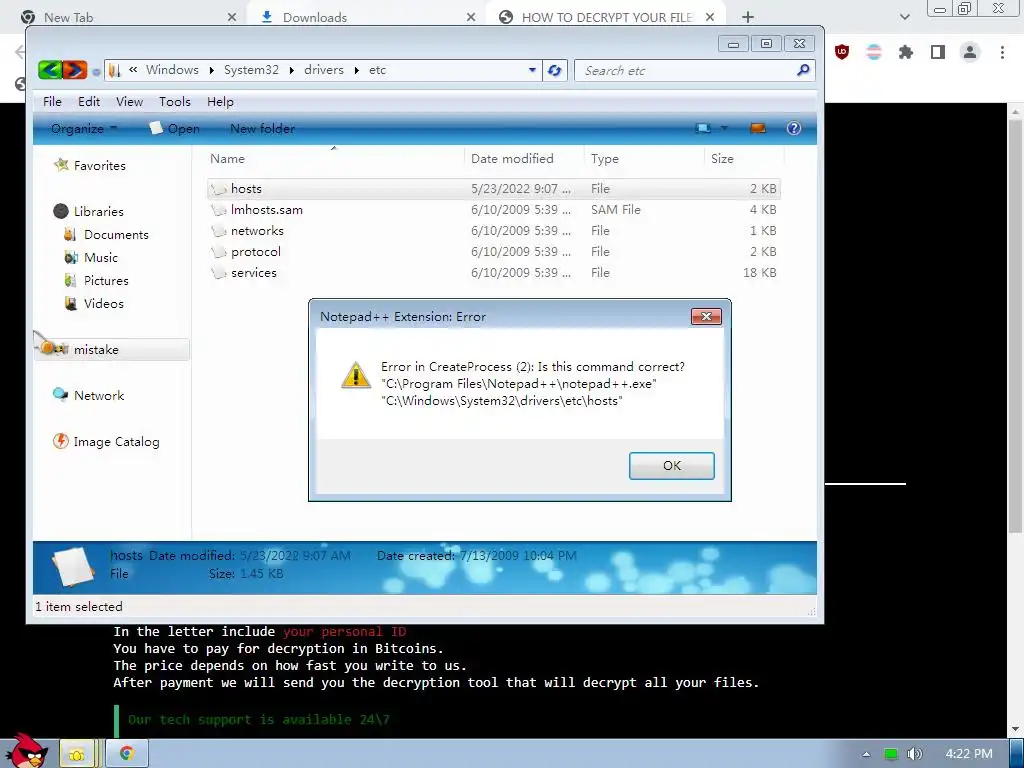Viewport: 1024px width, 768px height.
Task: Click the green Back arrow in Explorer
Action: pyautogui.click(x=50, y=70)
